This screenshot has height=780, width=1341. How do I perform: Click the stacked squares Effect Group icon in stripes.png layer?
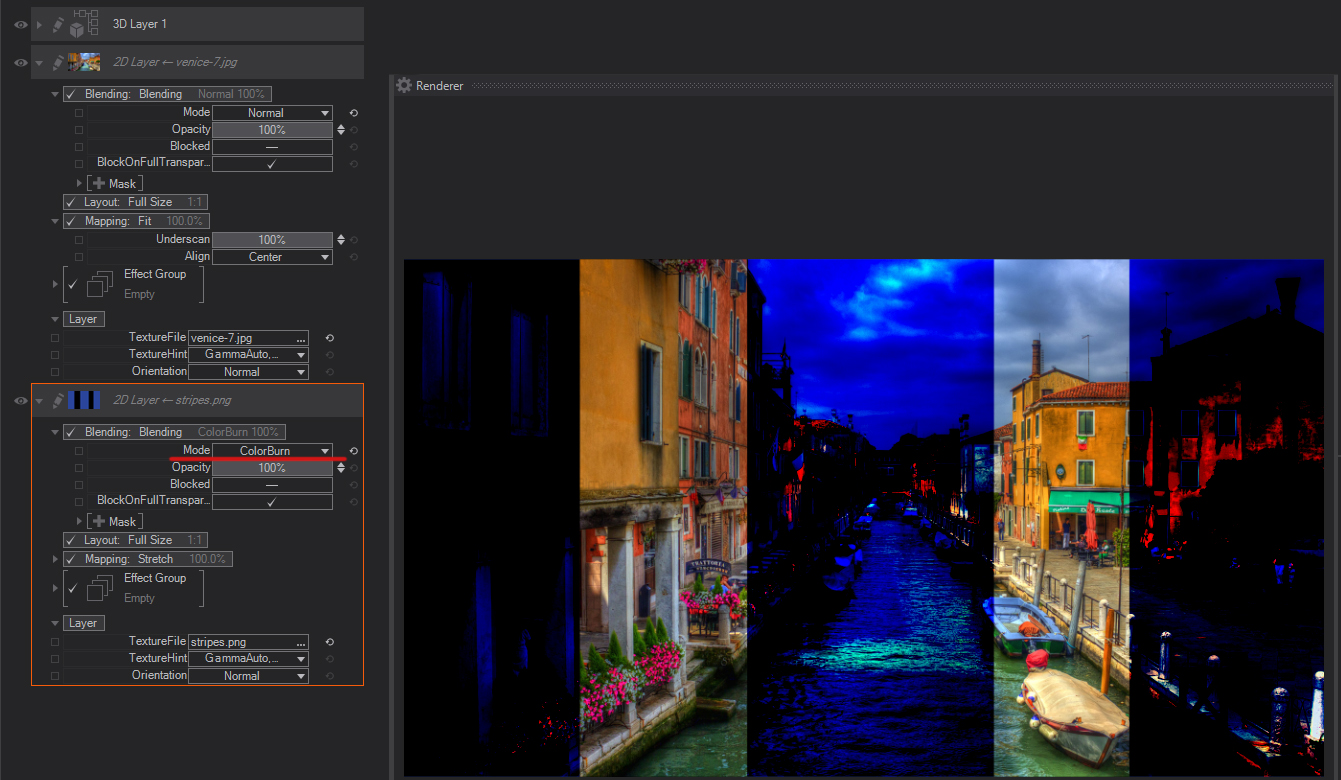[x=99, y=589]
